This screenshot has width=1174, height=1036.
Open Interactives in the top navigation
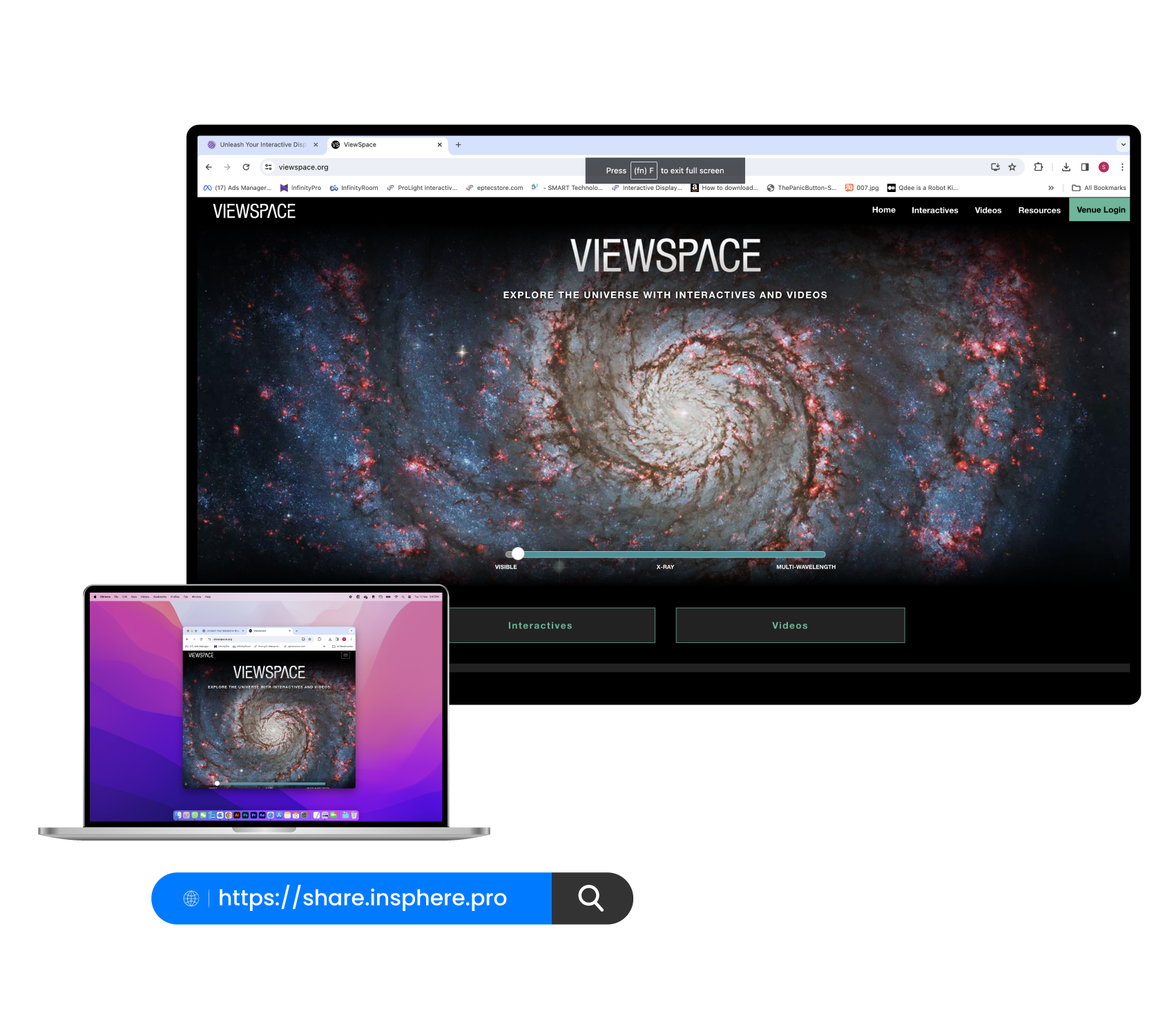934,210
